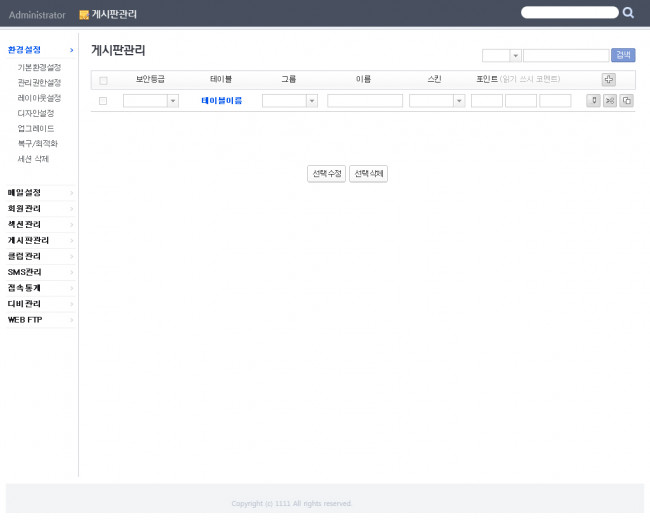Click the add board plus icon

(x=608, y=79)
